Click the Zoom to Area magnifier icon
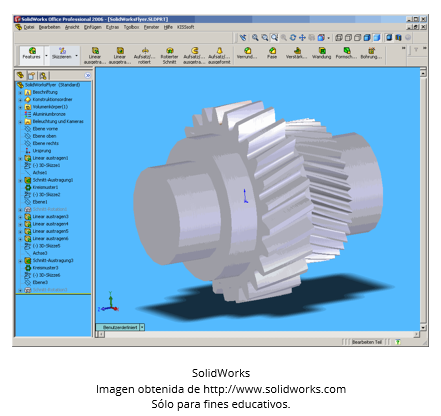441x416 pixels. (265, 38)
